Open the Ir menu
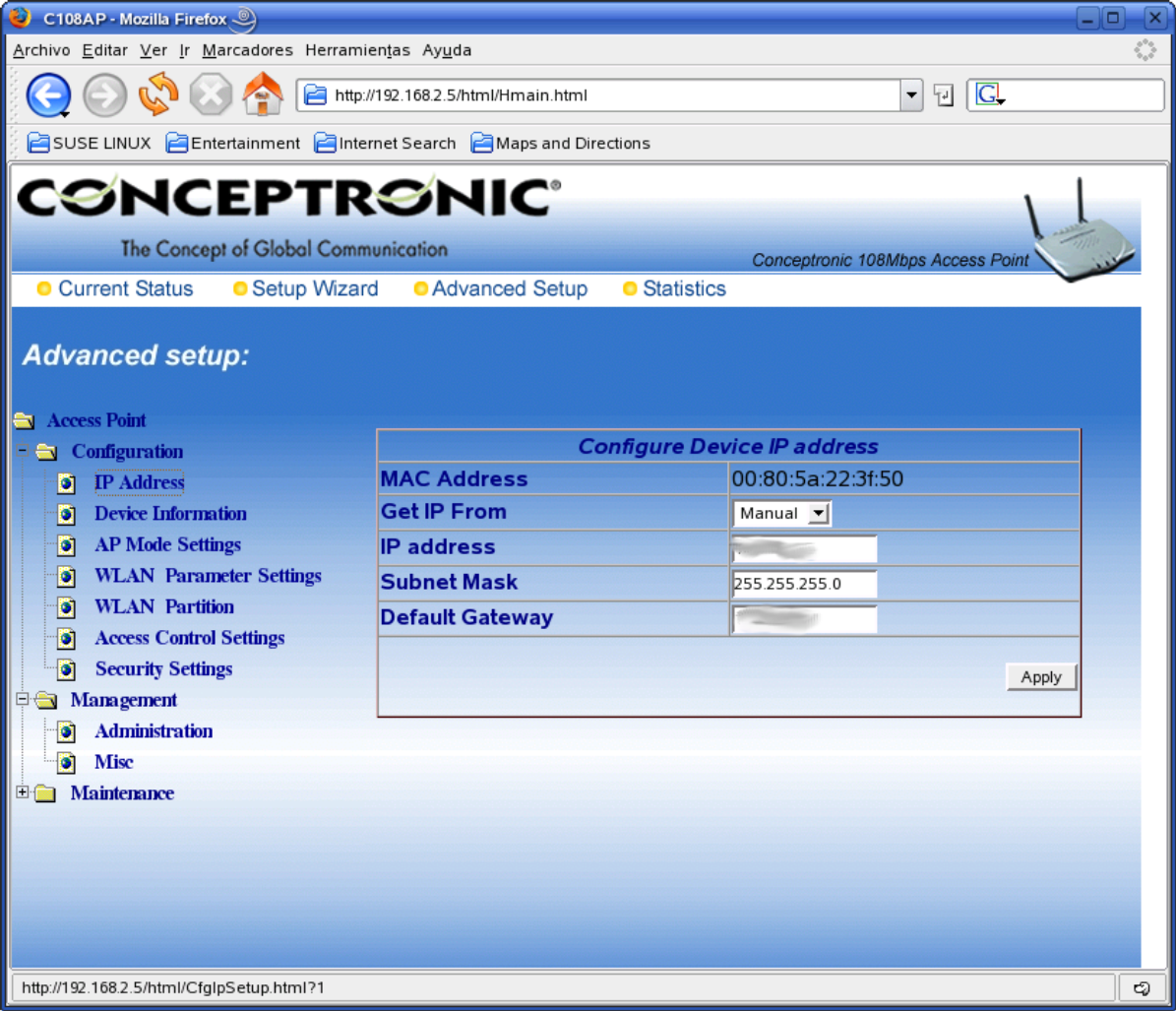This screenshot has width=1176, height=1011. click(184, 50)
